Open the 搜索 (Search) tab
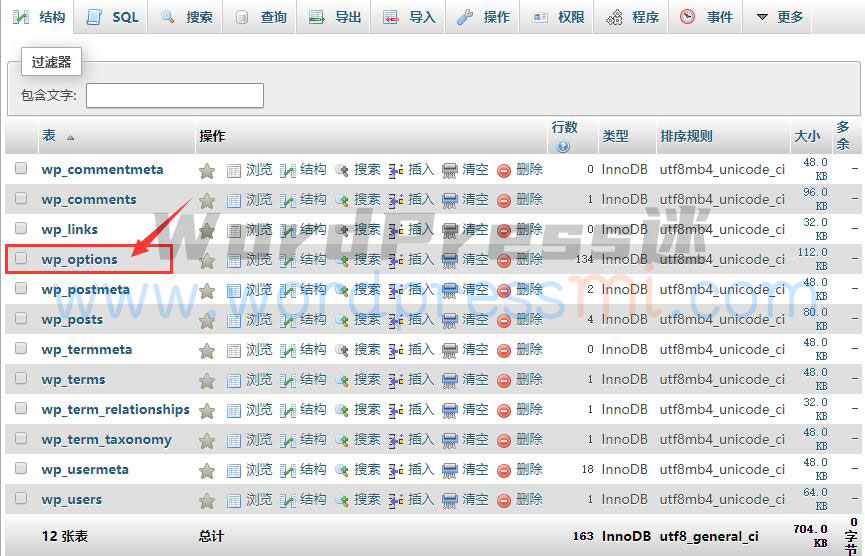This screenshot has width=865, height=556. click(185, 17)
